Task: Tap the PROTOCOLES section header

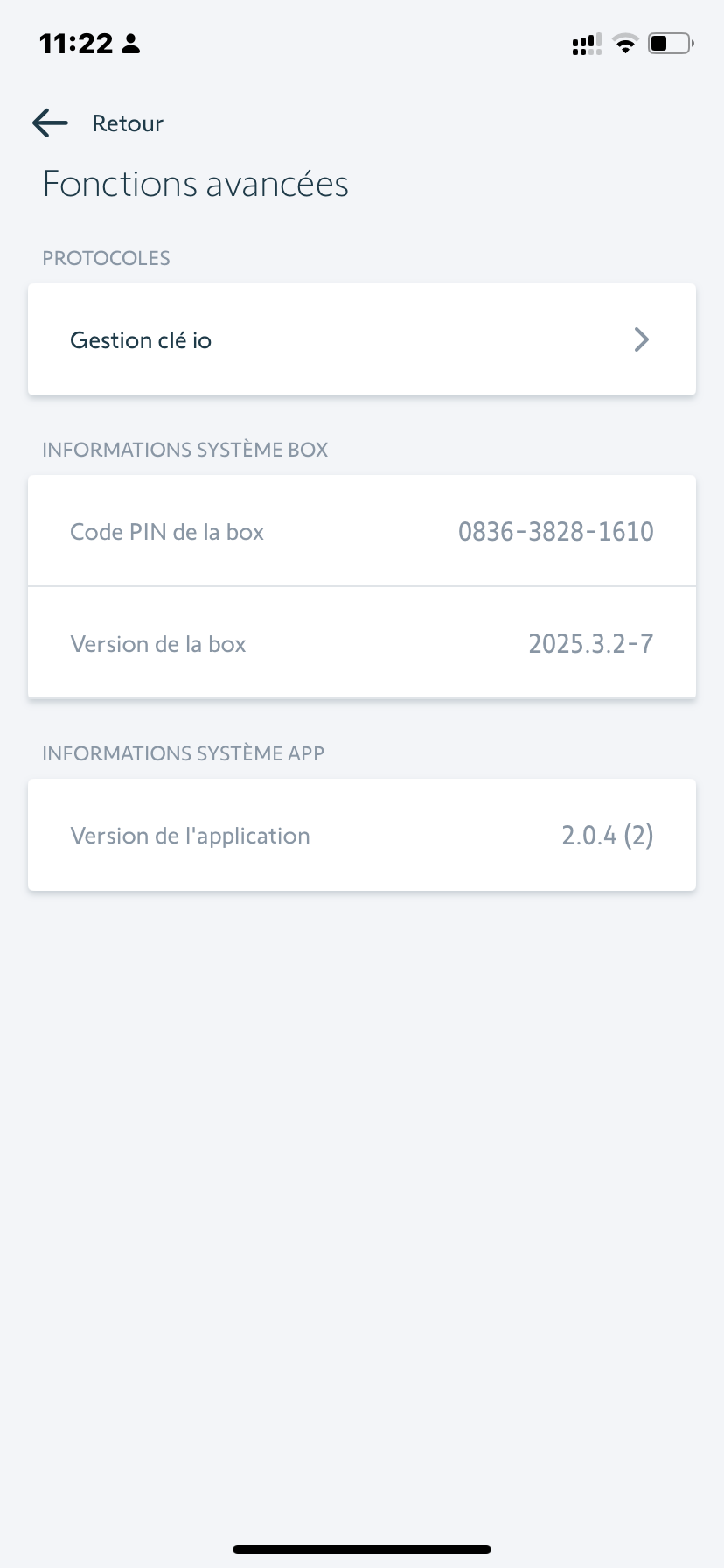Action: tap(106, 258)
